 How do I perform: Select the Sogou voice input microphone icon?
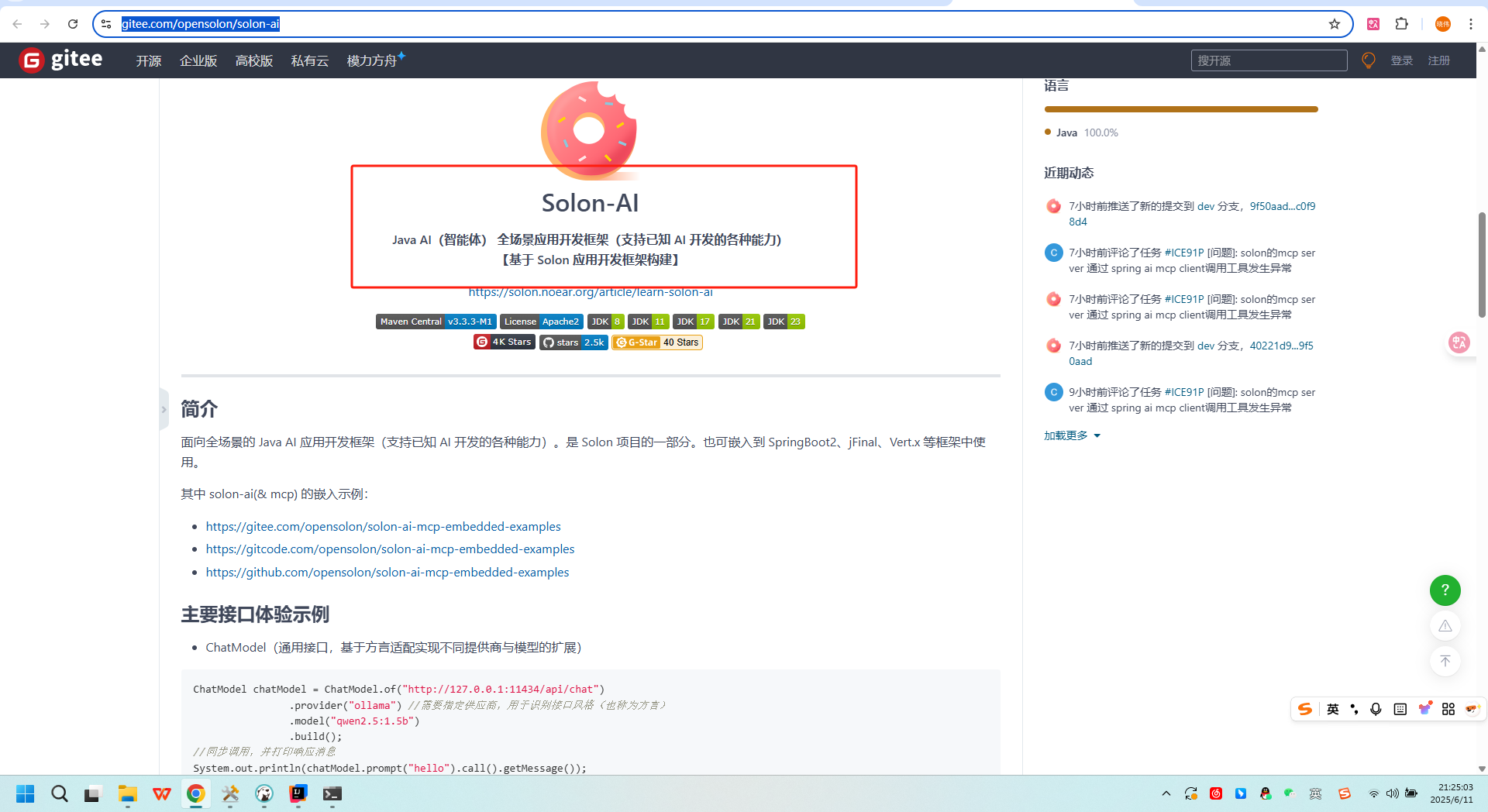(x=1376, y=709)
